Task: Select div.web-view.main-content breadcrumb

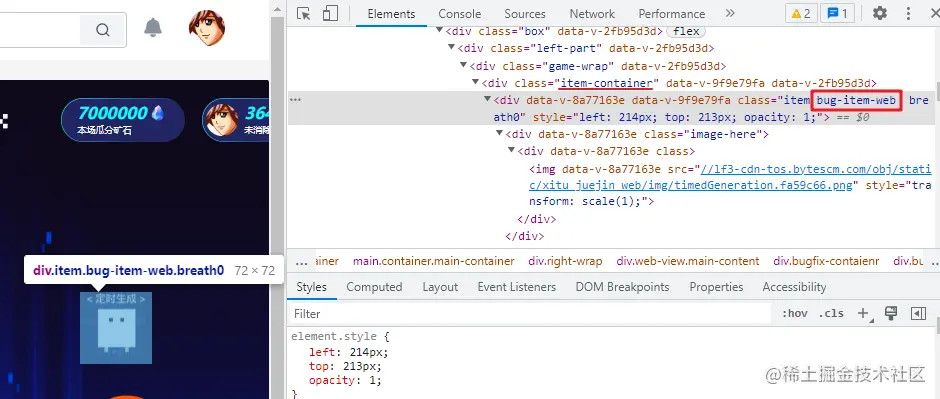Action: point(688,261)
